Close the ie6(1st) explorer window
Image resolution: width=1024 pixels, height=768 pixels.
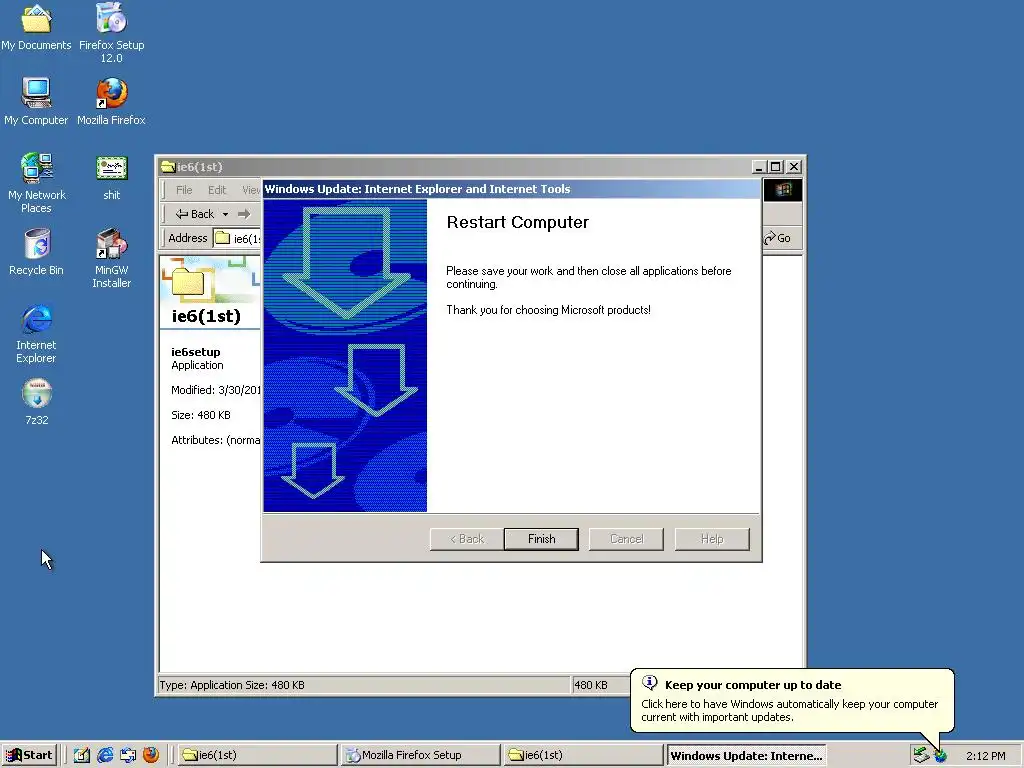(793, 167)
